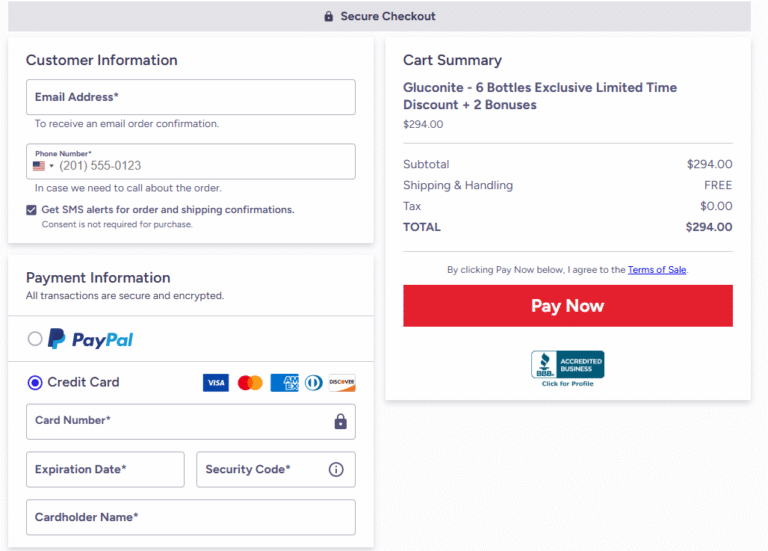The height and width of the screenshot is (551, 768).
Task: Select the Credit Card radio button
Action: pyautogui.click(x=35, y=382)
